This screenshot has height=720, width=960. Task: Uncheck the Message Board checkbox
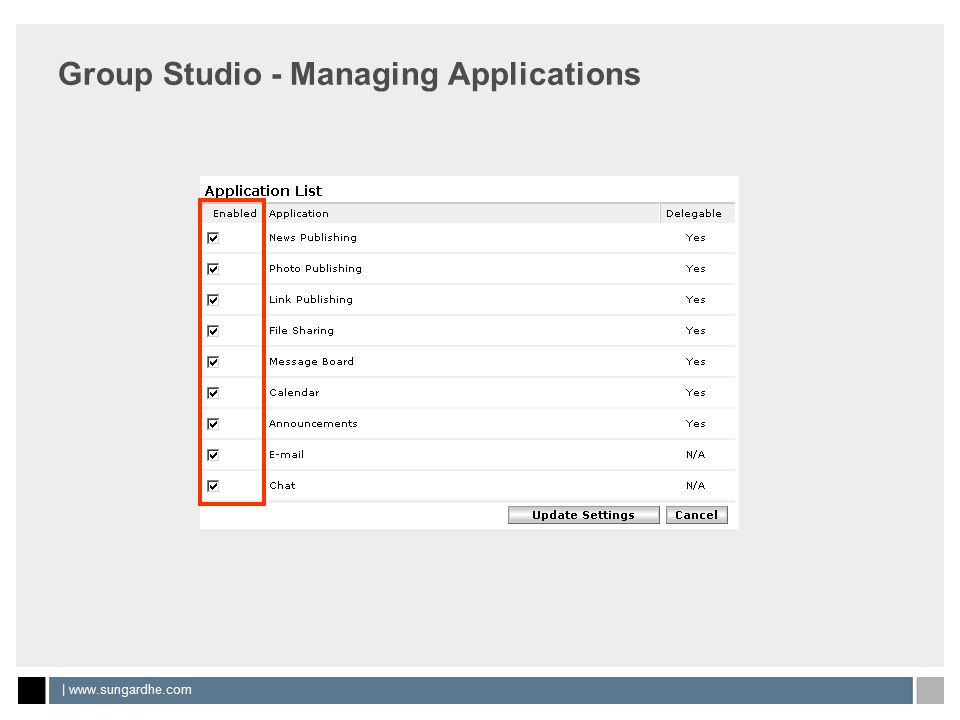click(x=213, y=362)
